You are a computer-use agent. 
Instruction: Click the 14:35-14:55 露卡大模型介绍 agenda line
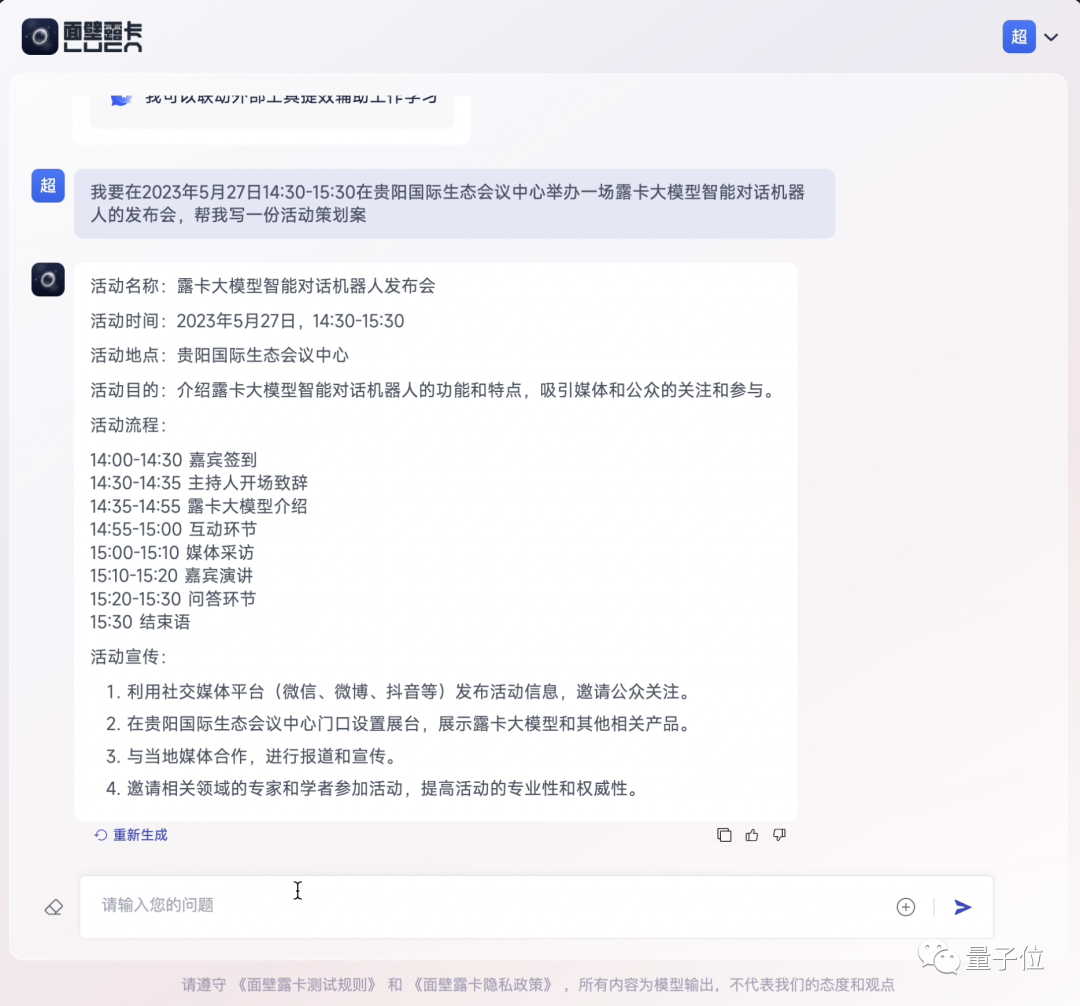click(x=199, y=506)
